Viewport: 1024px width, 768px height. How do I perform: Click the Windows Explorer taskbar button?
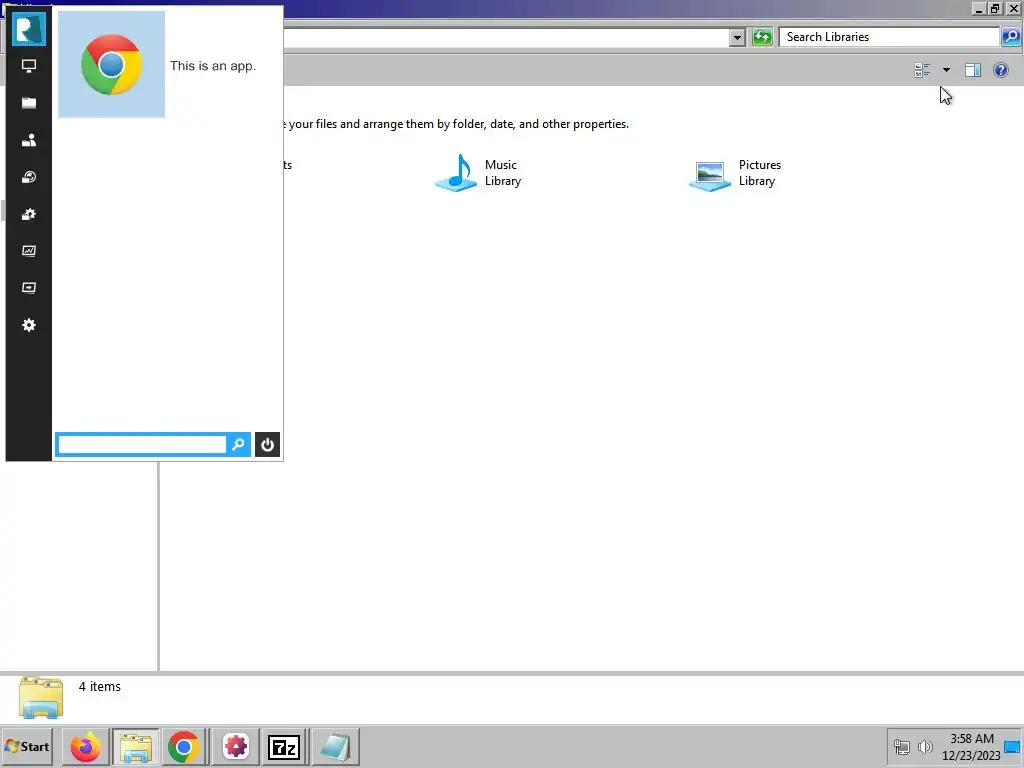click(x=136, y=747)
